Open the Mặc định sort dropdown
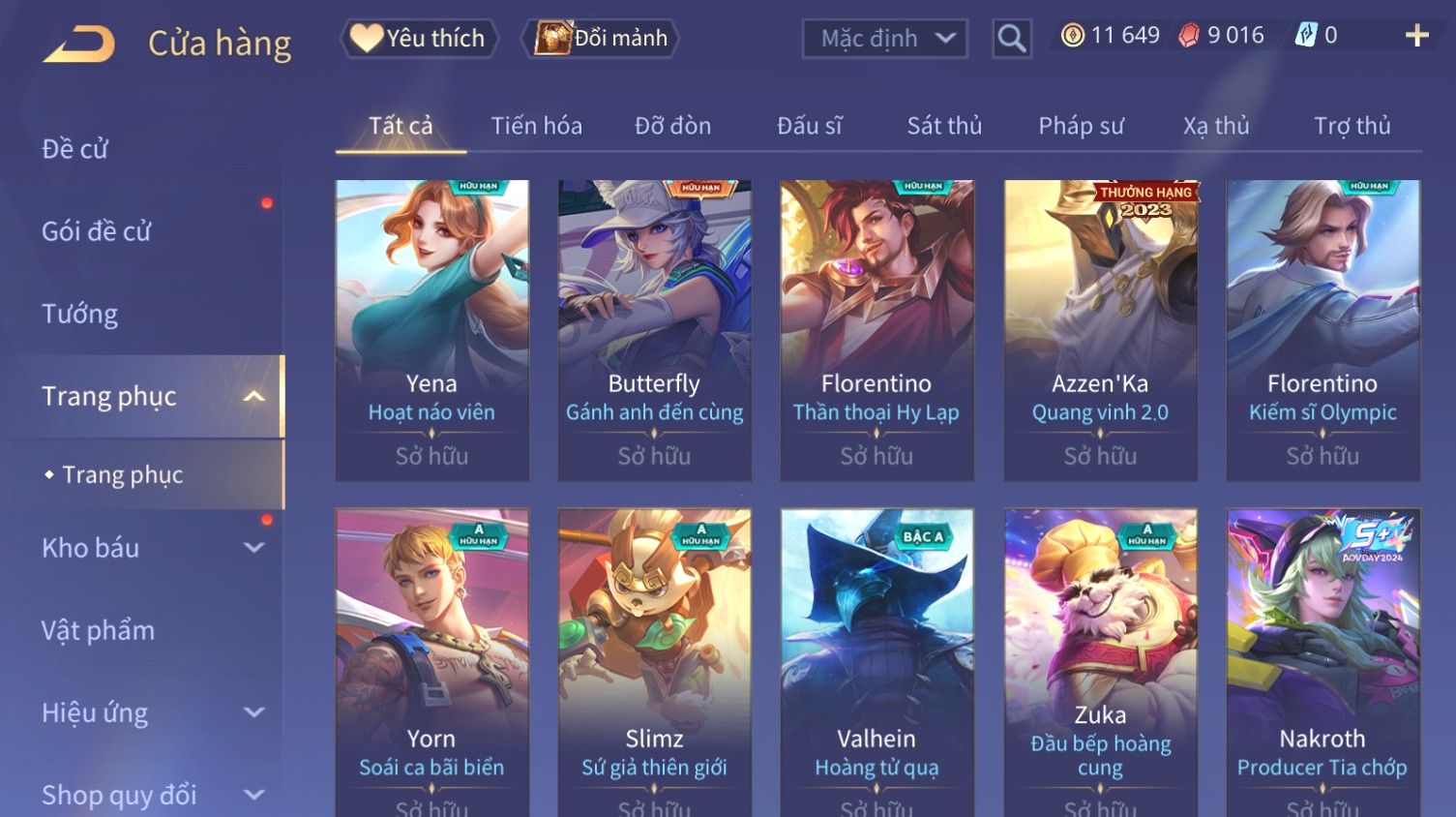The height and width of the screenshot is (817, 1456). pyautogui.click(x=884, y=39)
